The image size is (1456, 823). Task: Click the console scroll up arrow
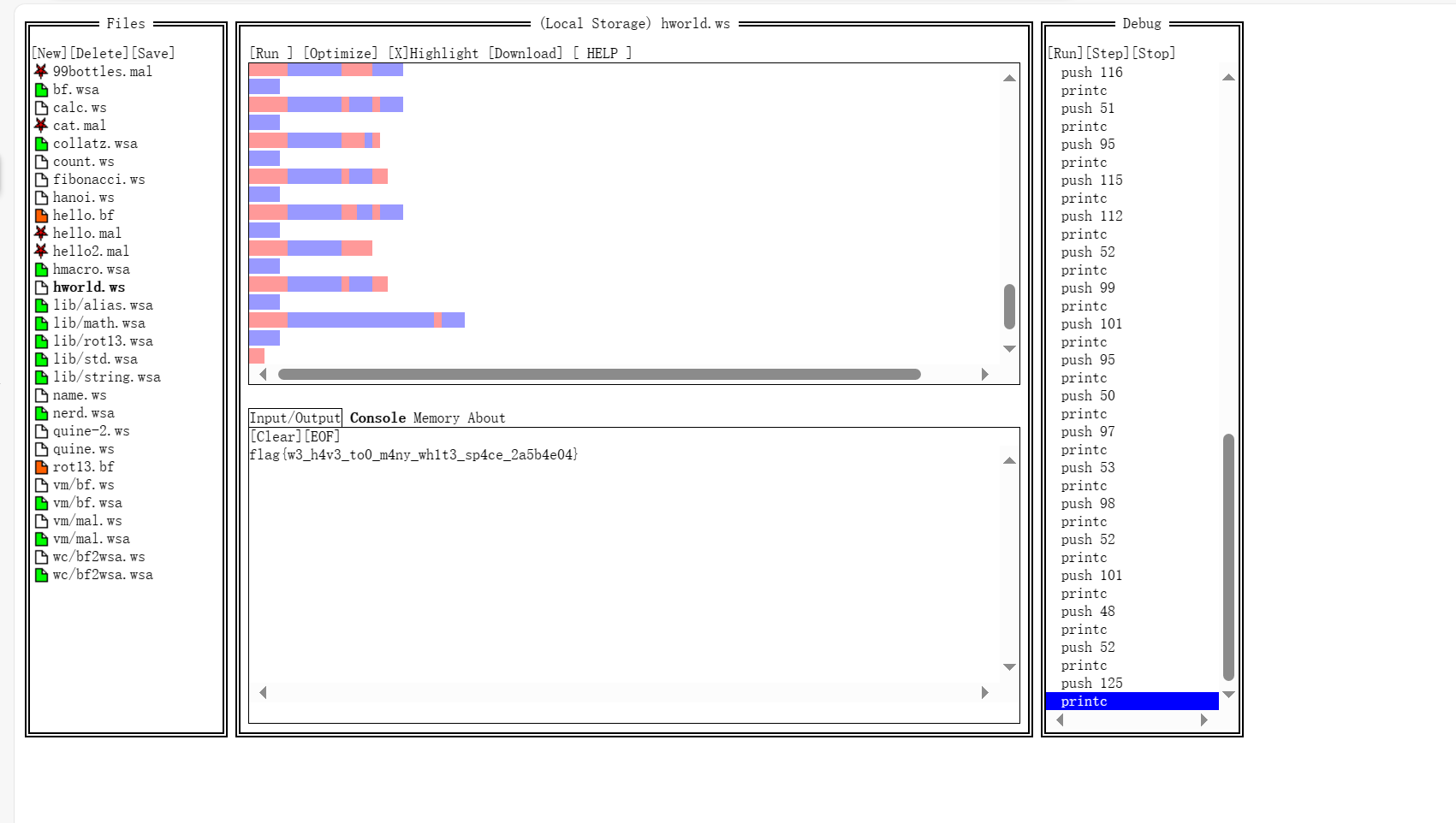point(1009,460)
